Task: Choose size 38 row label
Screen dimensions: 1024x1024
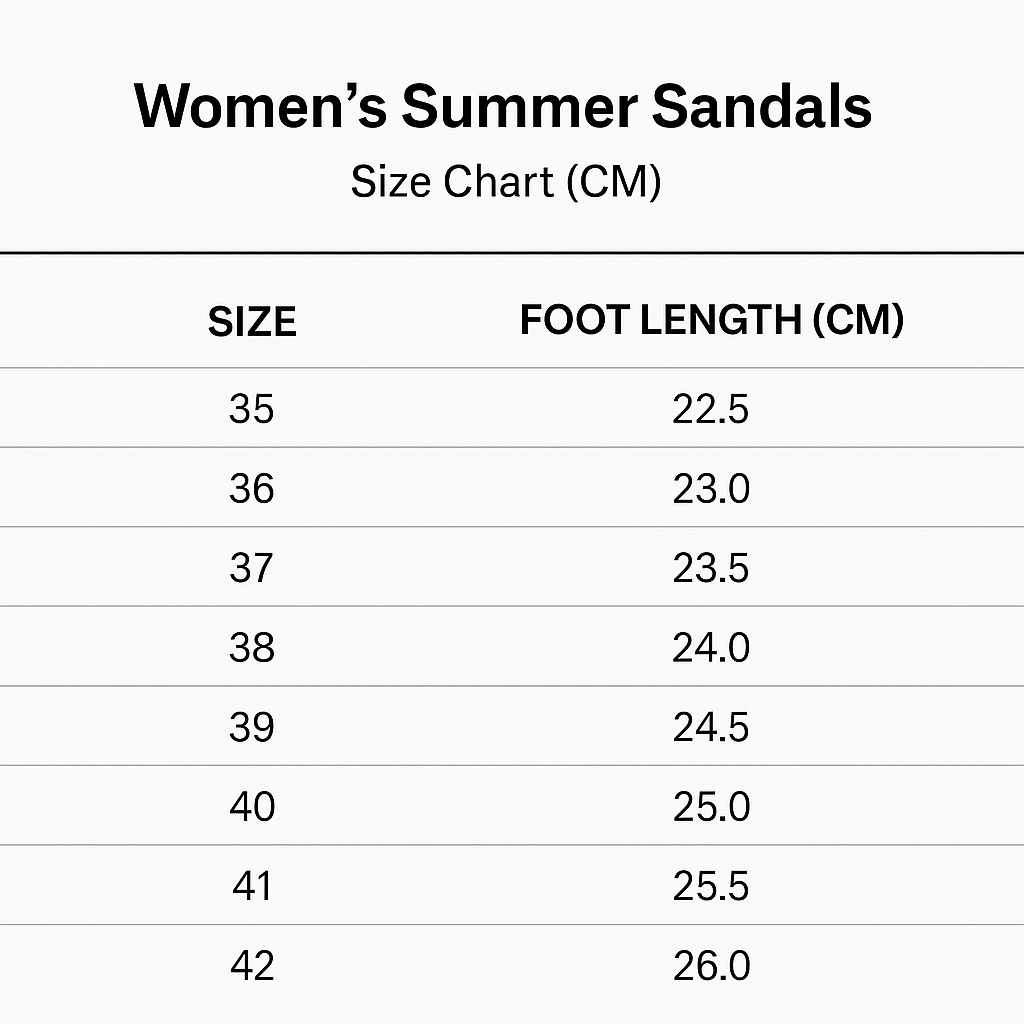Action: tap(251, 647)
